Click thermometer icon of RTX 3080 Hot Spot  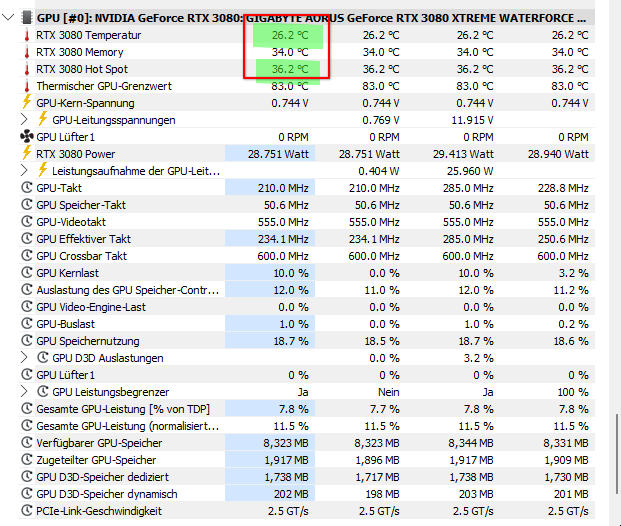tap(27, 69)
